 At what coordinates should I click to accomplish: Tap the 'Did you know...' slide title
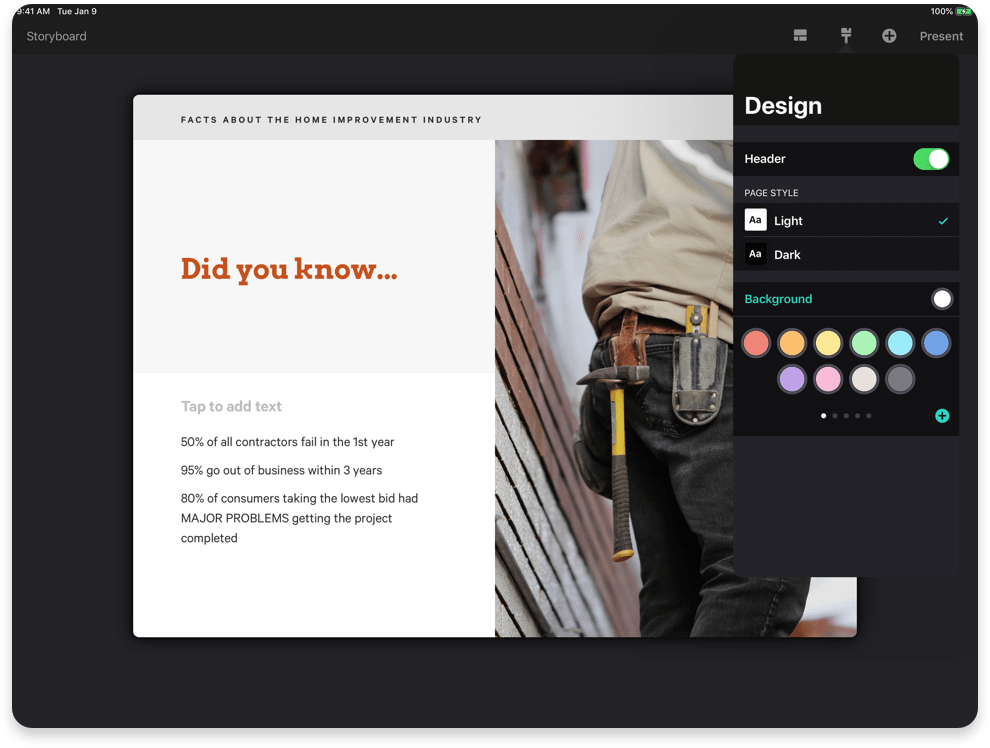tap(289, 270)
